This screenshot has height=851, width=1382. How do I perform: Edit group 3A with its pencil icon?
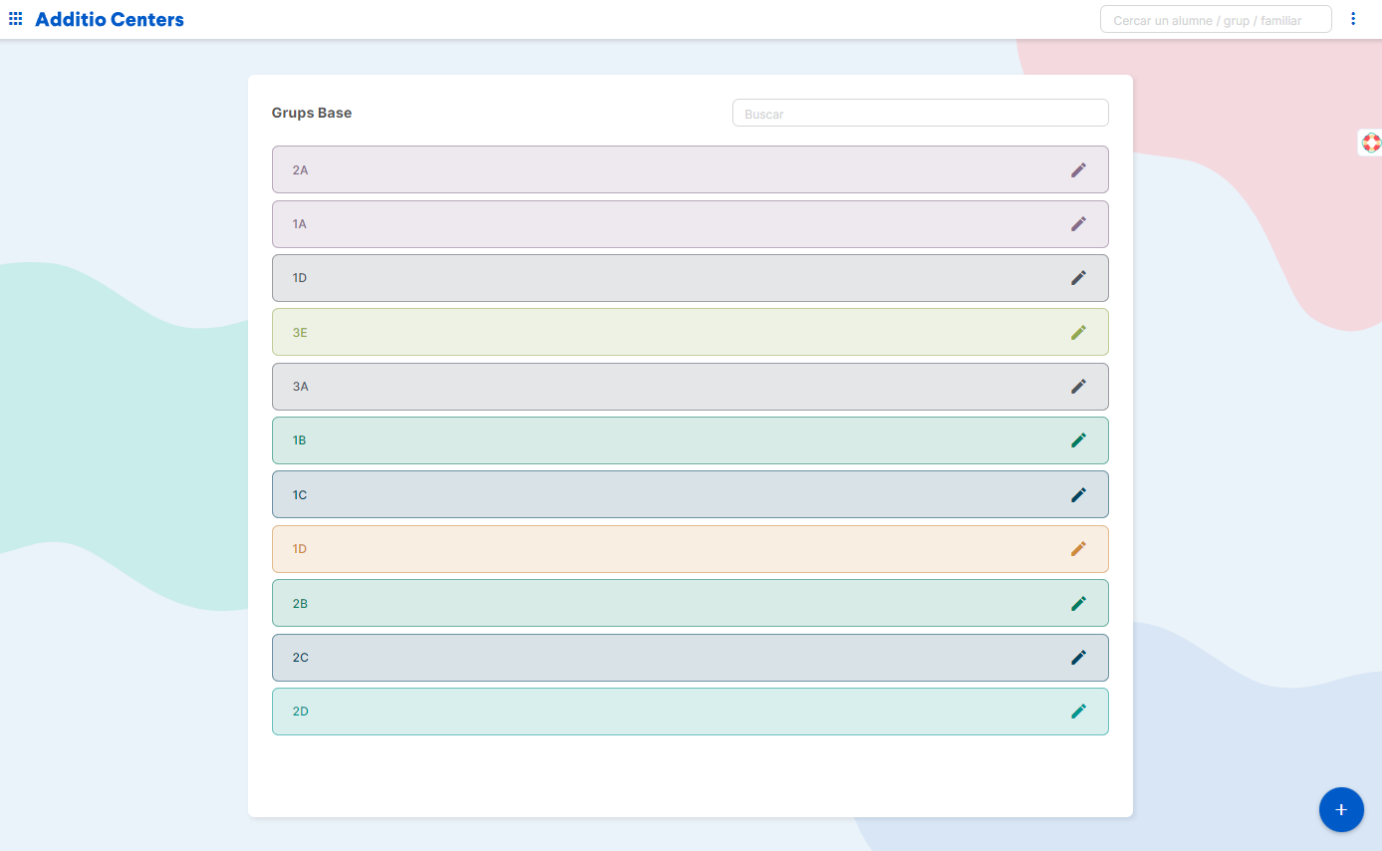[x=1078, y=386]
